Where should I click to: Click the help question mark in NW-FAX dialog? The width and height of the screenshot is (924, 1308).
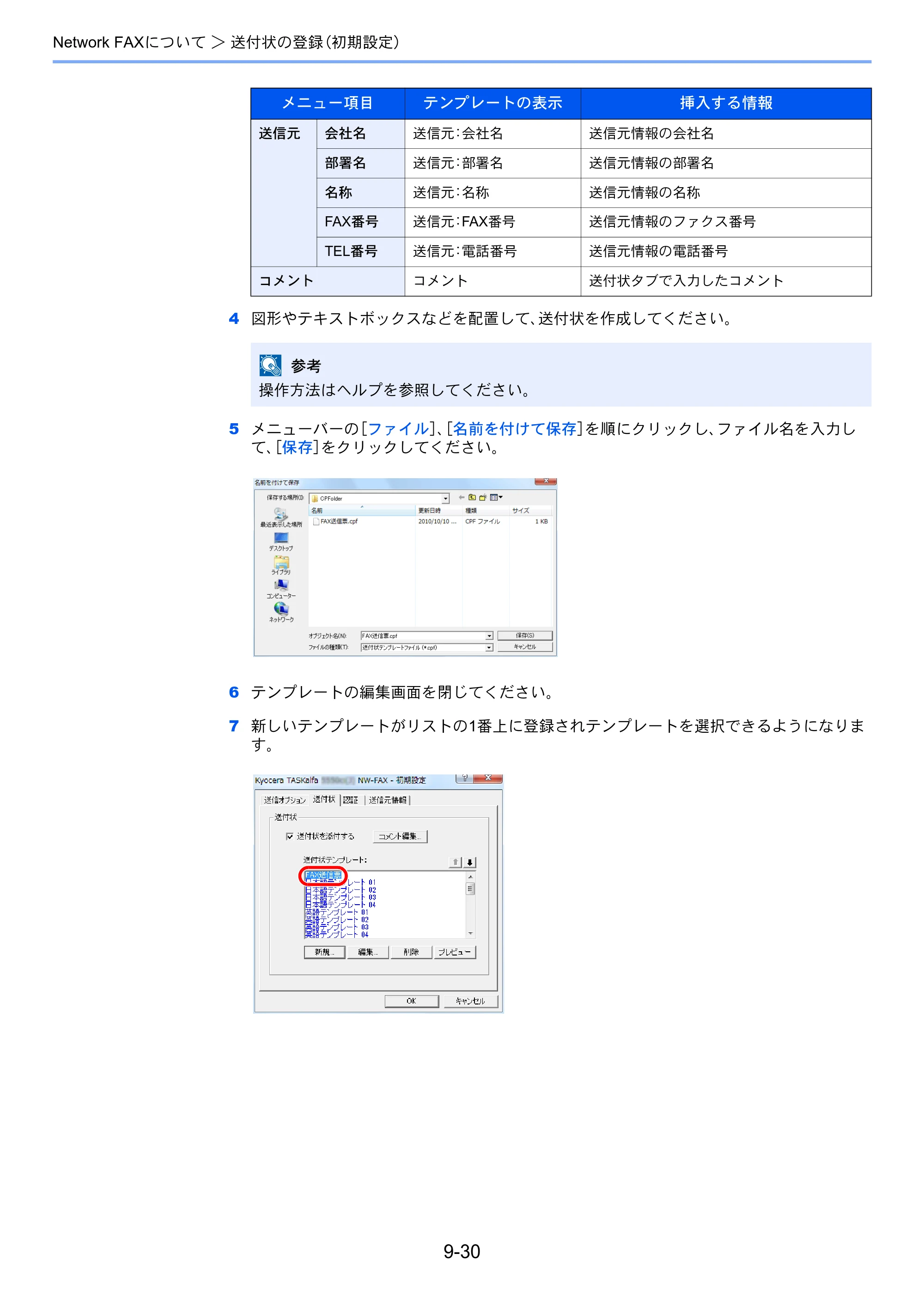[465, 778]
